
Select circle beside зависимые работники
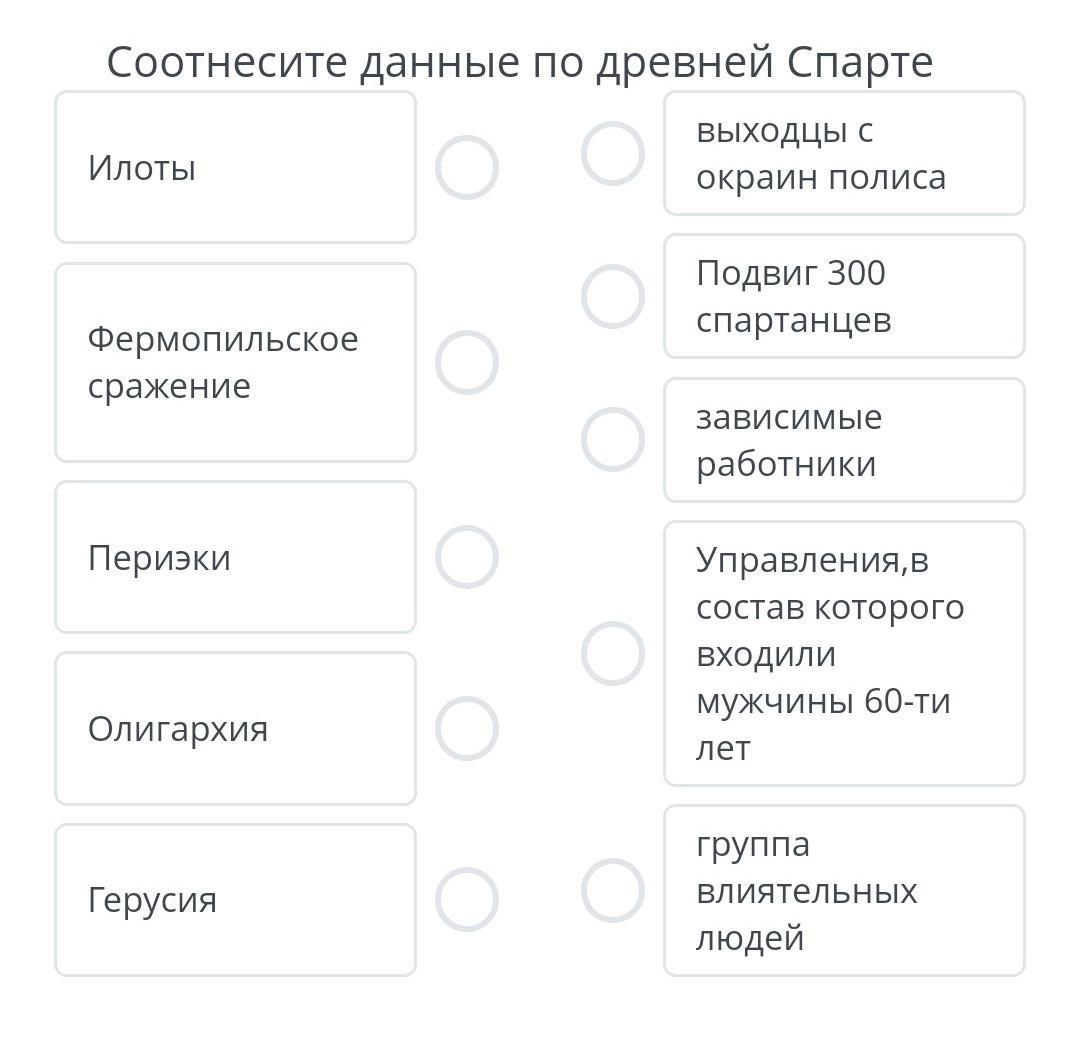coord(612,440)
